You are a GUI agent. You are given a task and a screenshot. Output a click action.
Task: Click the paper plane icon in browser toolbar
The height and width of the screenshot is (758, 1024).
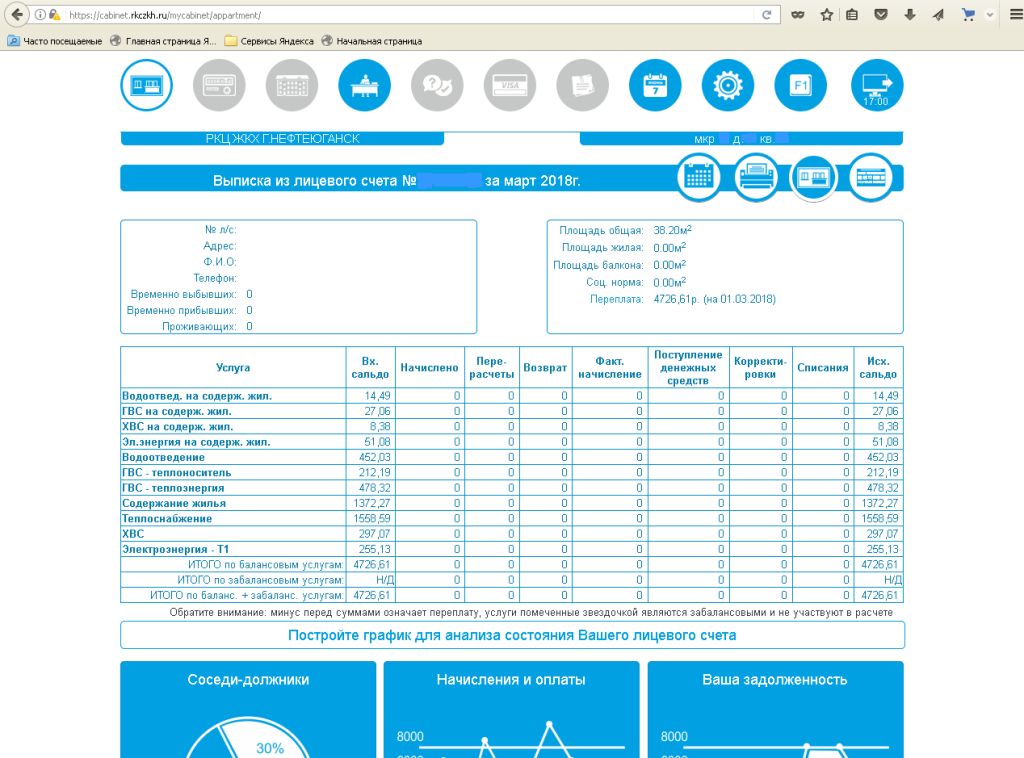[938, 15]
